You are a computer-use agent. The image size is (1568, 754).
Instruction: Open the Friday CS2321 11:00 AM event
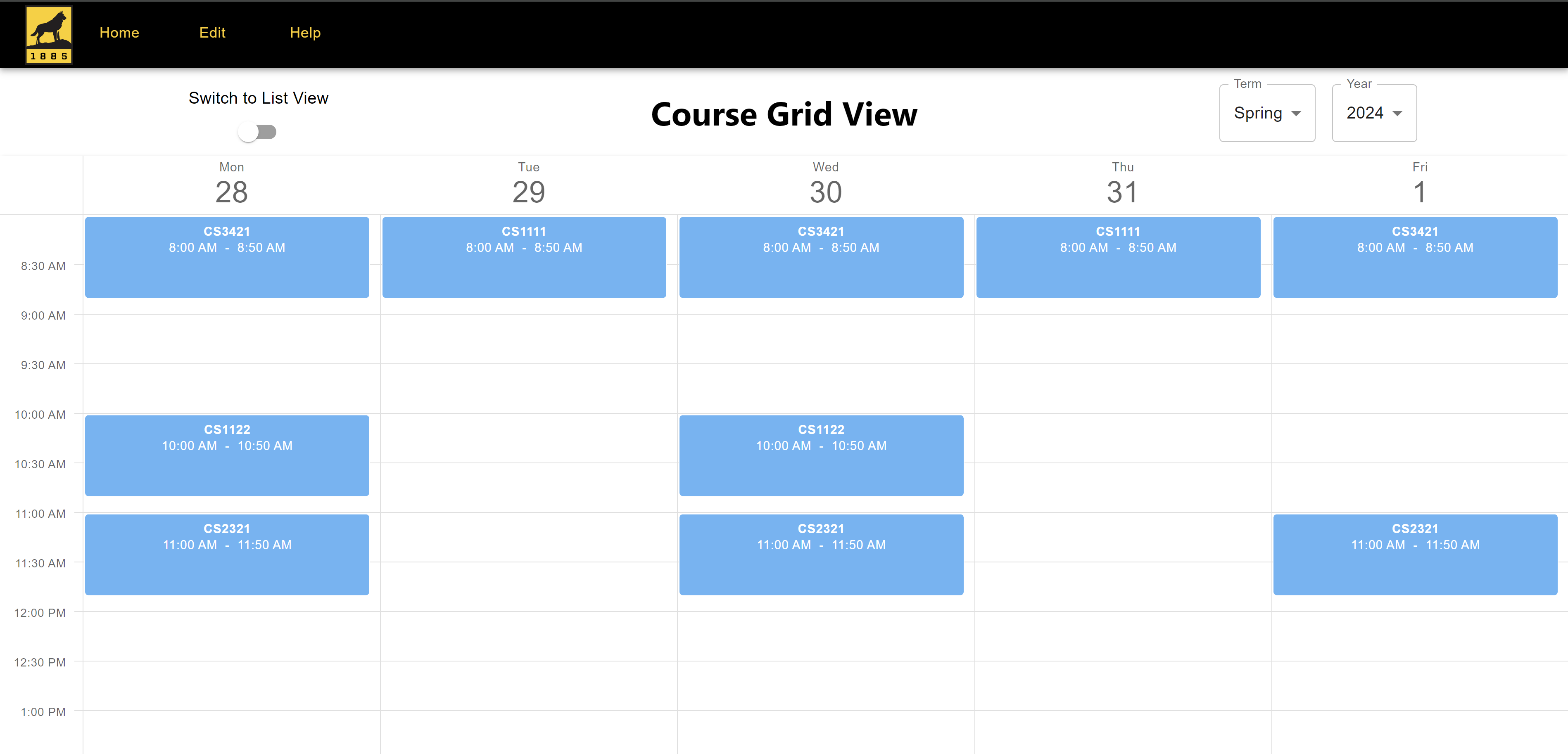tap(1415, 555)
